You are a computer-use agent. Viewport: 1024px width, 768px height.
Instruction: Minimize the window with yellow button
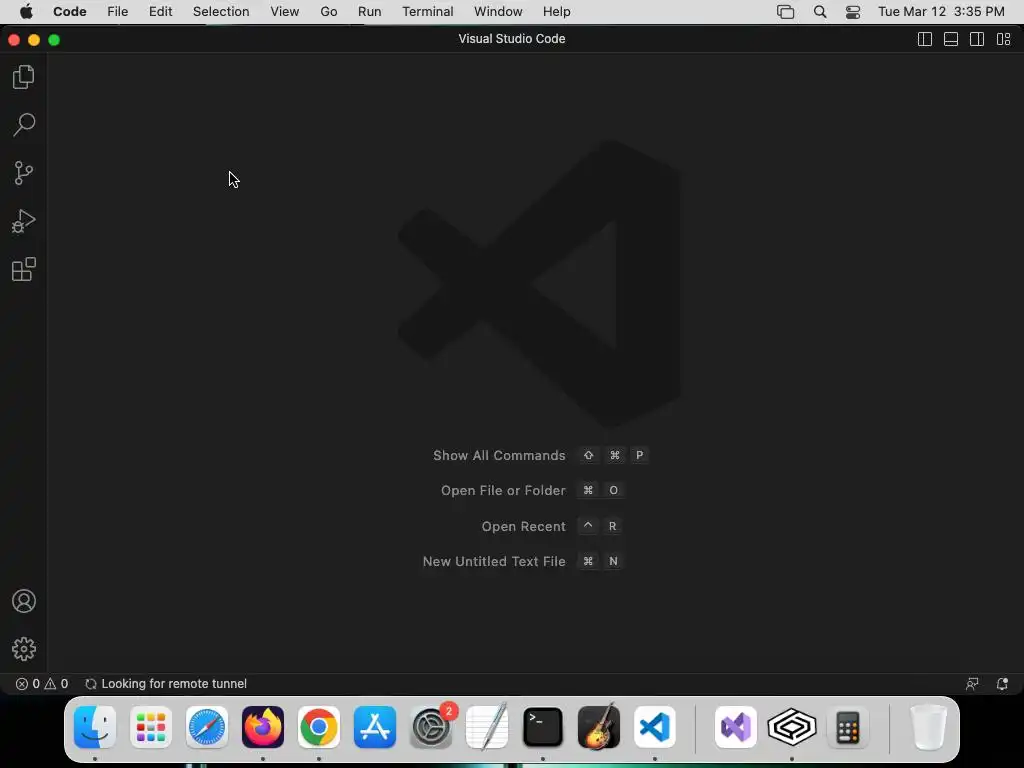(34, 40)
